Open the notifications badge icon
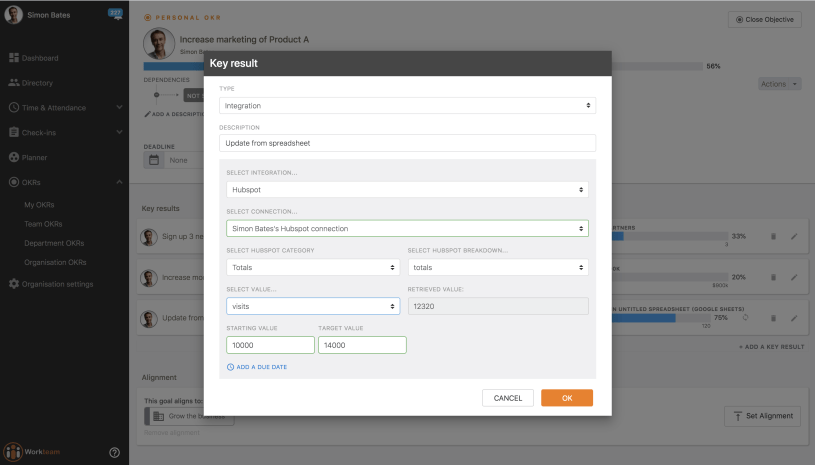 tap(114, 15)
